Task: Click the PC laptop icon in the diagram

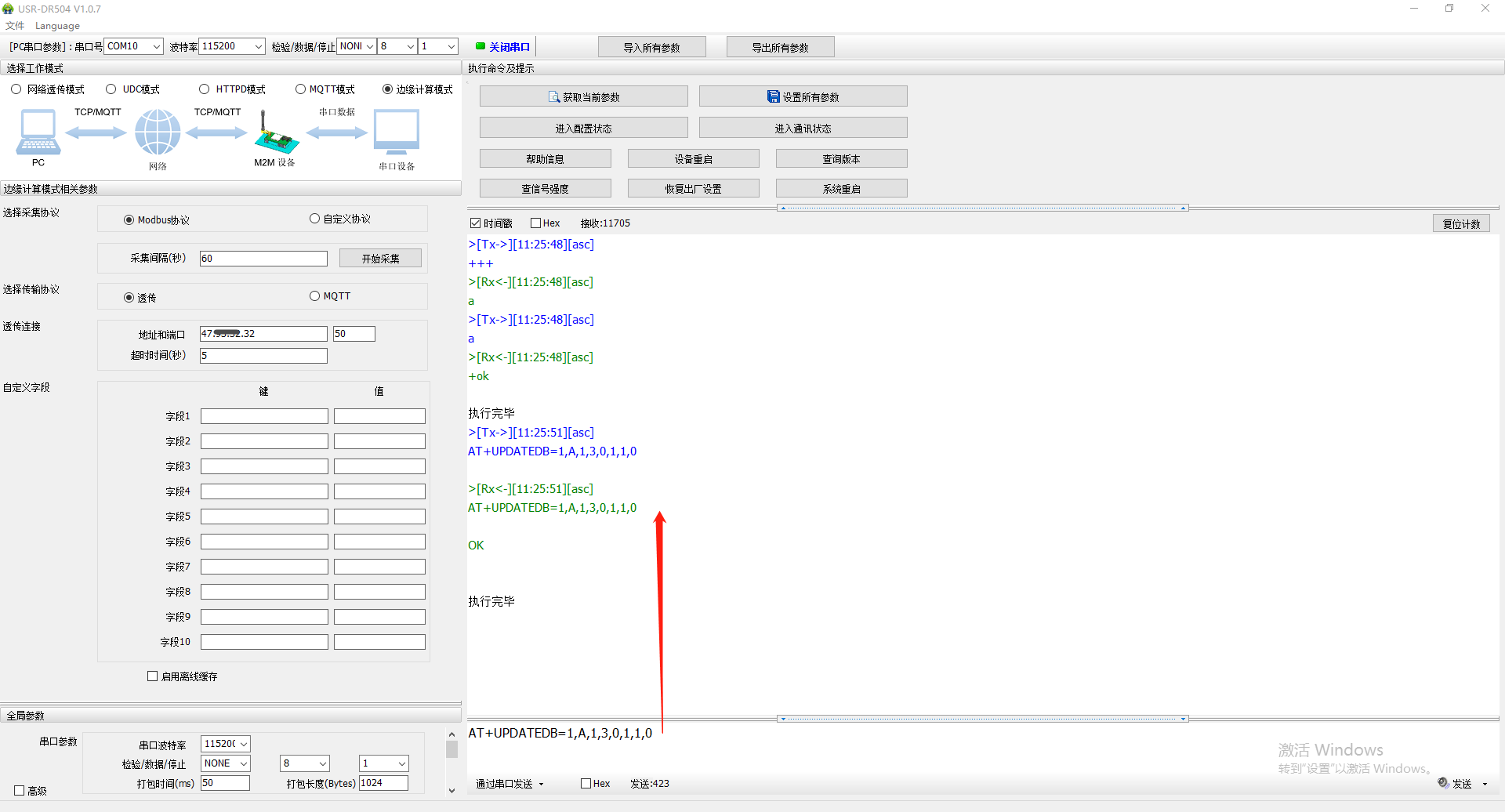Action: [x=38, y=132]
